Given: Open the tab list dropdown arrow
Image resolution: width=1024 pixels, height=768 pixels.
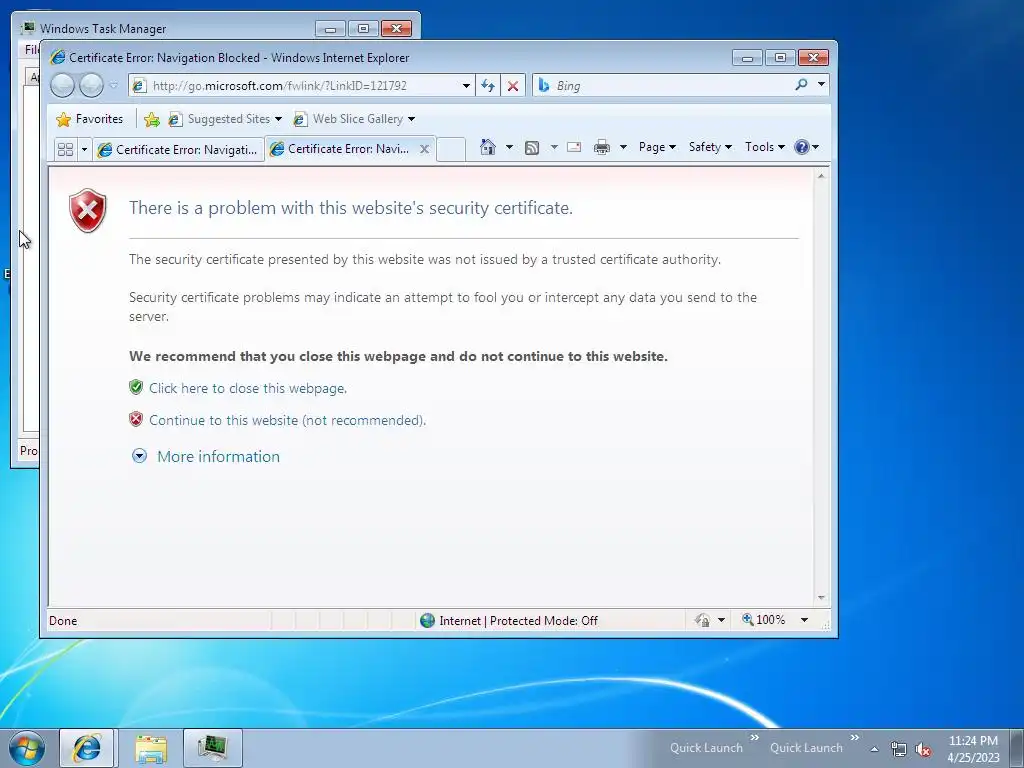Looking at the screenshot, I should (84, 150).
